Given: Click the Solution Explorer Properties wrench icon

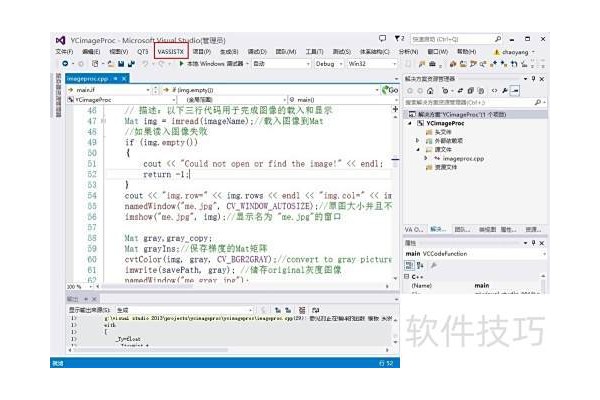Looking at the screenshot, I should [505, 91].
